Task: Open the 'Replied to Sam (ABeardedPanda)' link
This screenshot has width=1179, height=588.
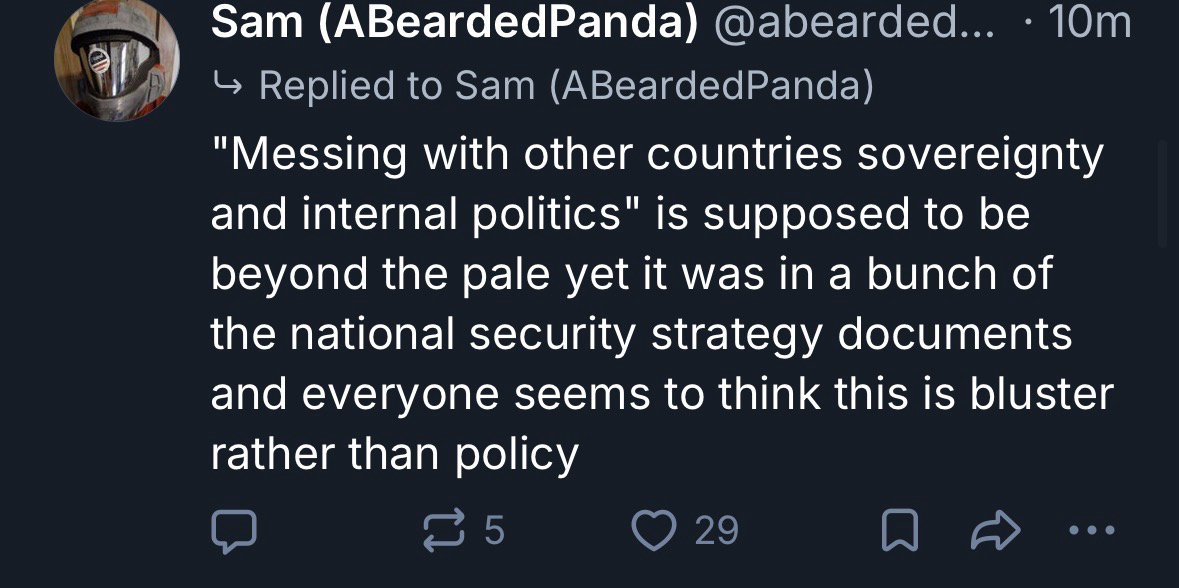Action: (566, 86)
